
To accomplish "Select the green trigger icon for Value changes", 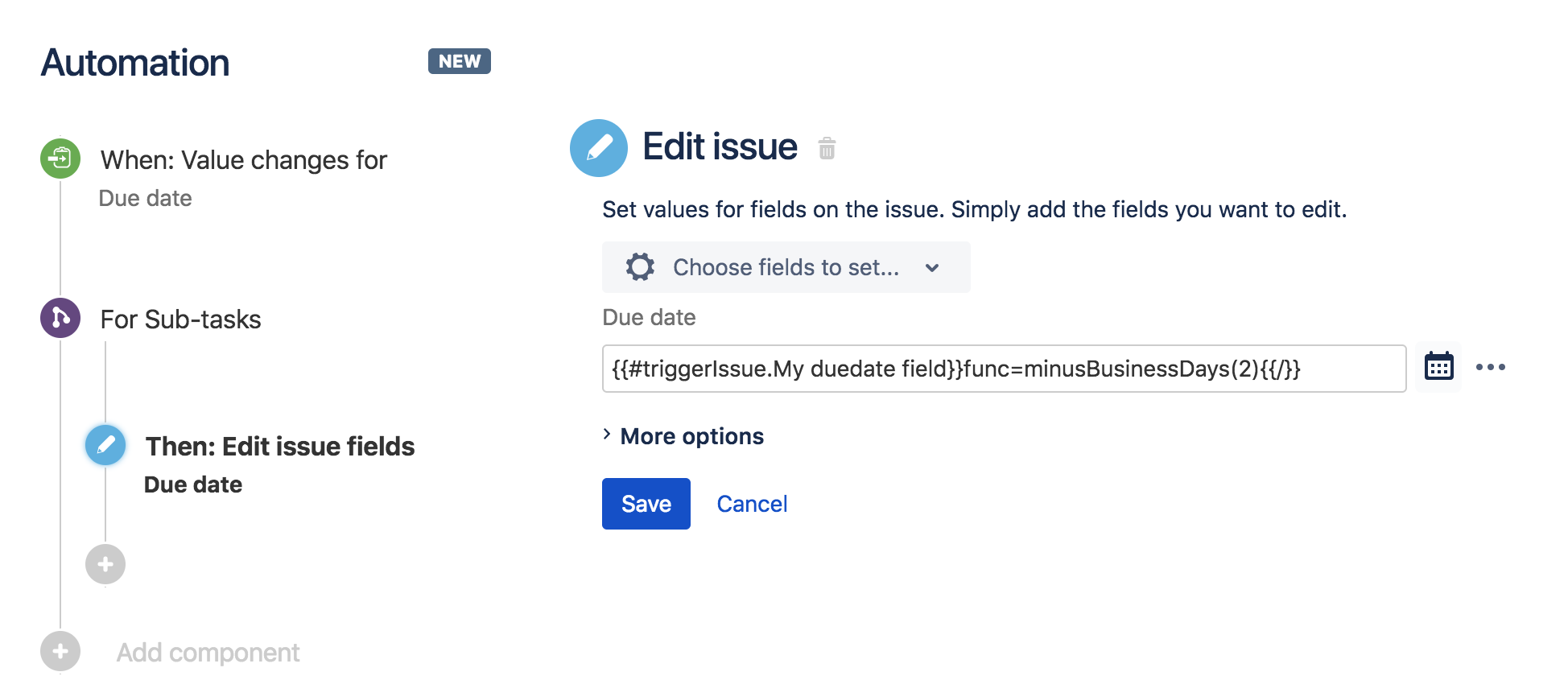I will (x=60, y=158).
